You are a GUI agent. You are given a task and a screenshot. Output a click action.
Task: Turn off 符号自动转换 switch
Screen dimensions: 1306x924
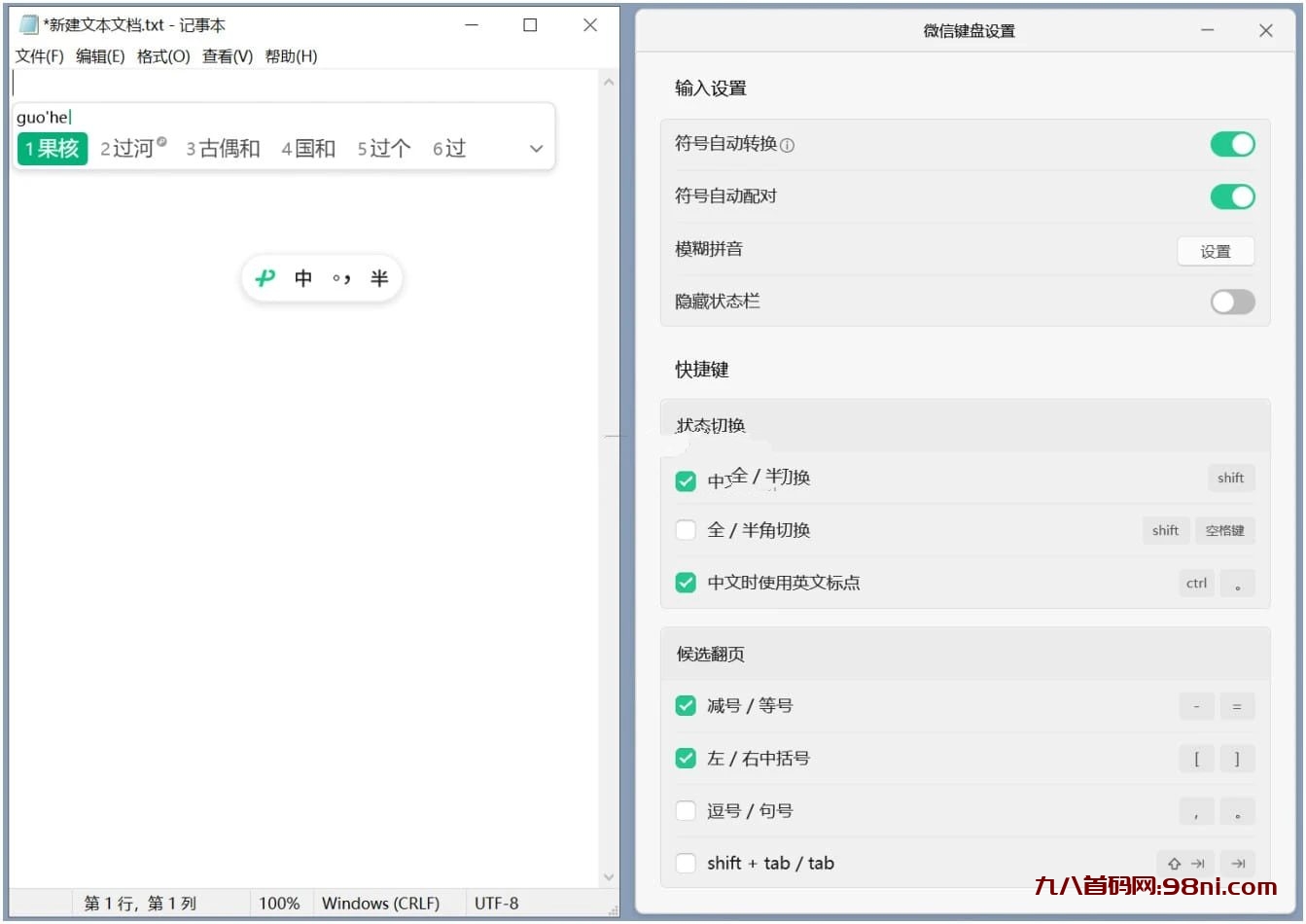1232,144
